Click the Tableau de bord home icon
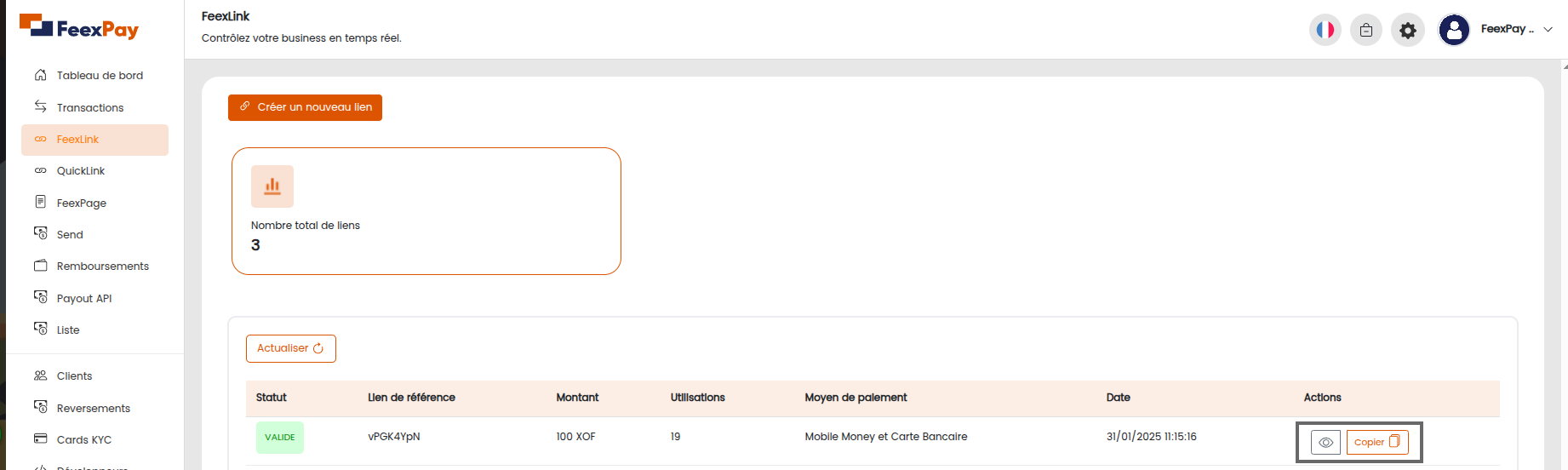Viewport: 1568px width, 470px height. 40,75
